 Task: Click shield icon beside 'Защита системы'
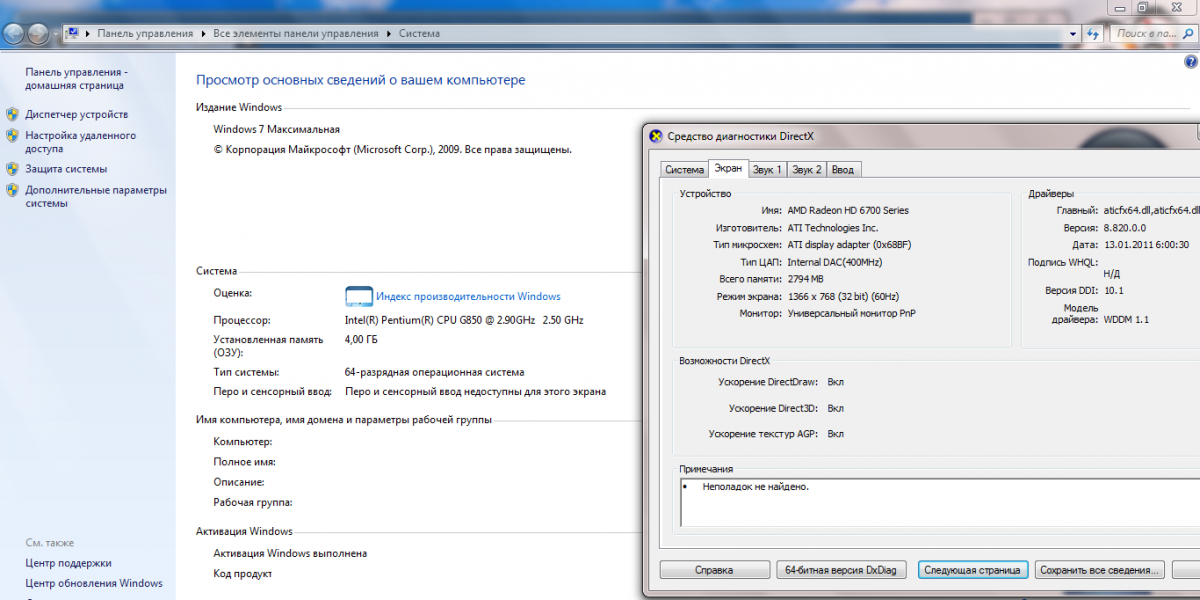[x=12, y=169]
